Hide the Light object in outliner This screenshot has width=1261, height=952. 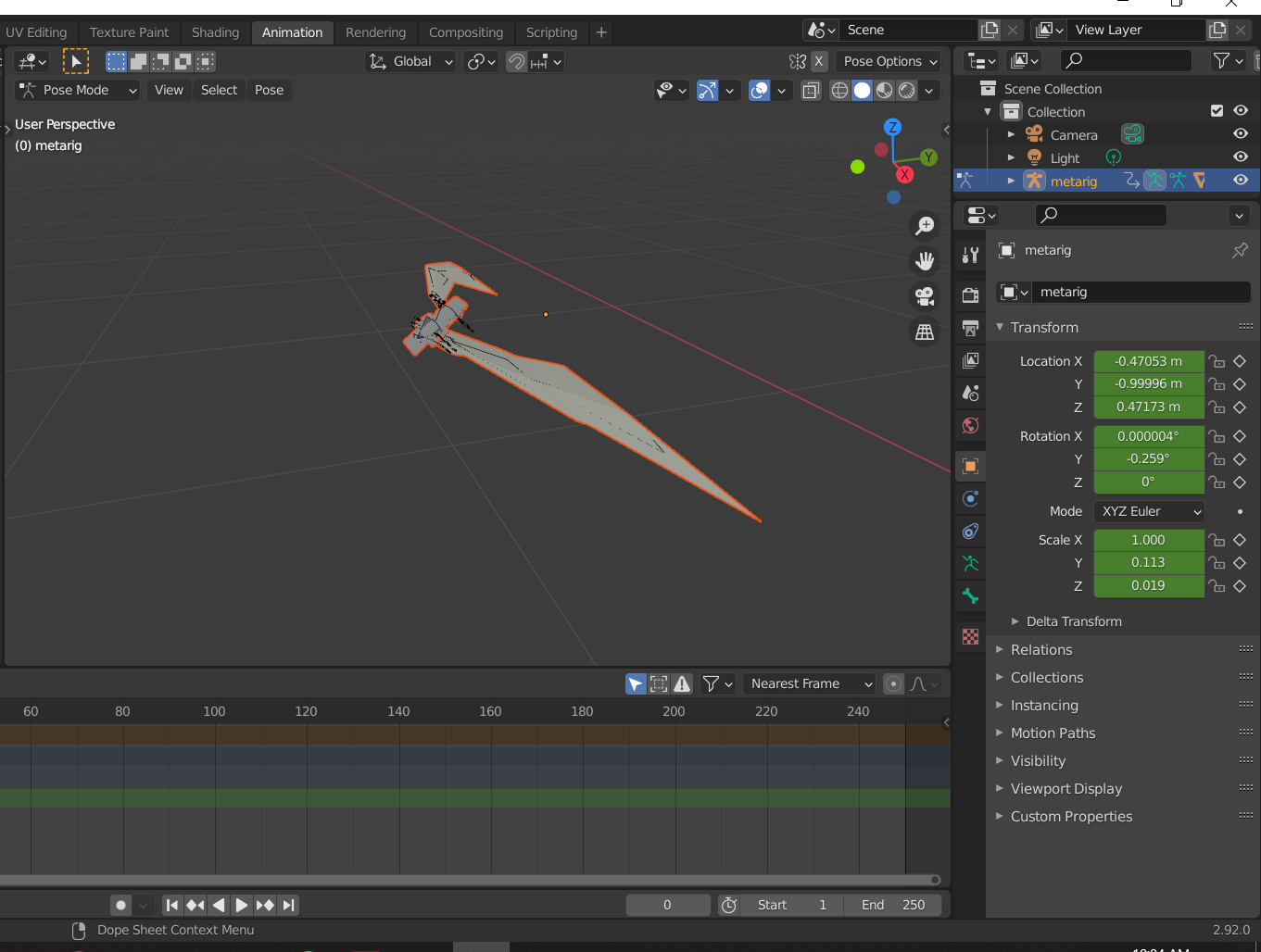[x=1241, y=157]
